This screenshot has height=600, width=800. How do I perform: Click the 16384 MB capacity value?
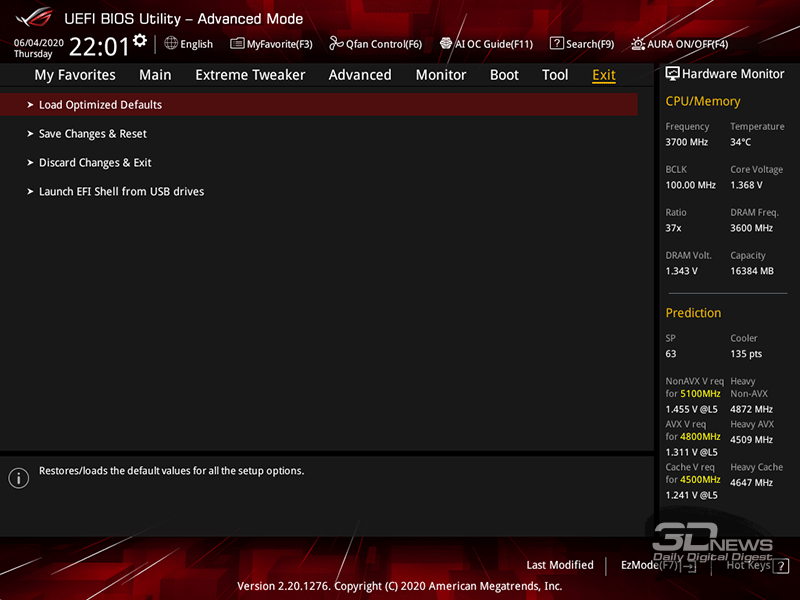point(752,271)
